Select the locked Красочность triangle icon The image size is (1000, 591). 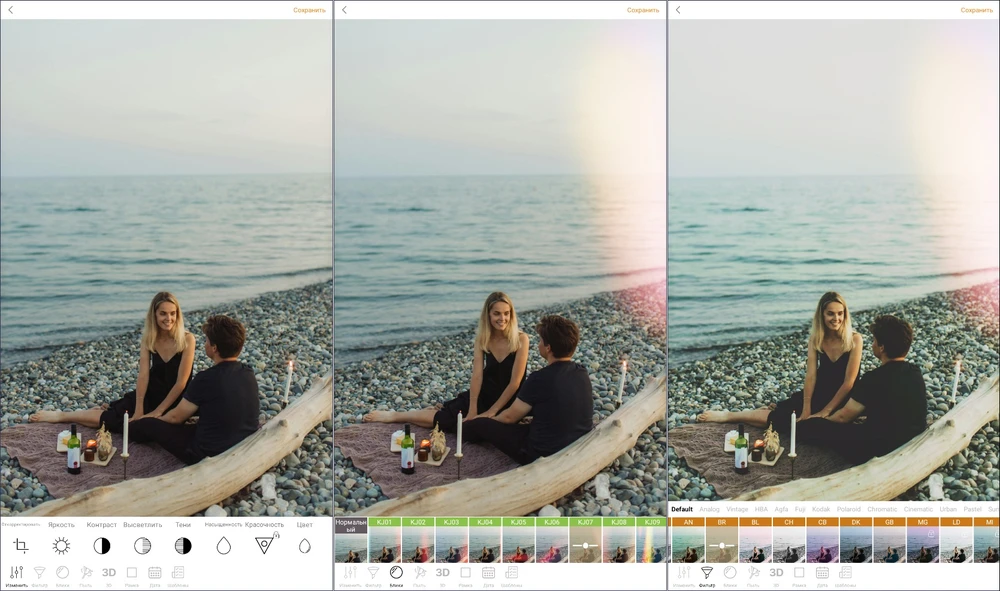[x=264, y=545]
